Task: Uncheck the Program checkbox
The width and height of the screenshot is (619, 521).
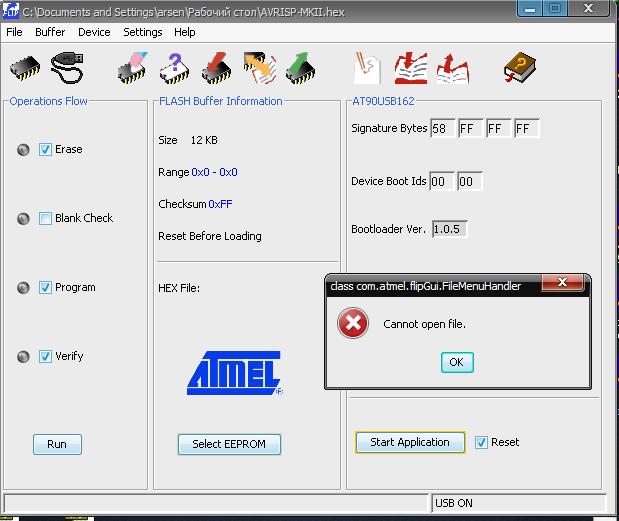Action: [45, 288]
